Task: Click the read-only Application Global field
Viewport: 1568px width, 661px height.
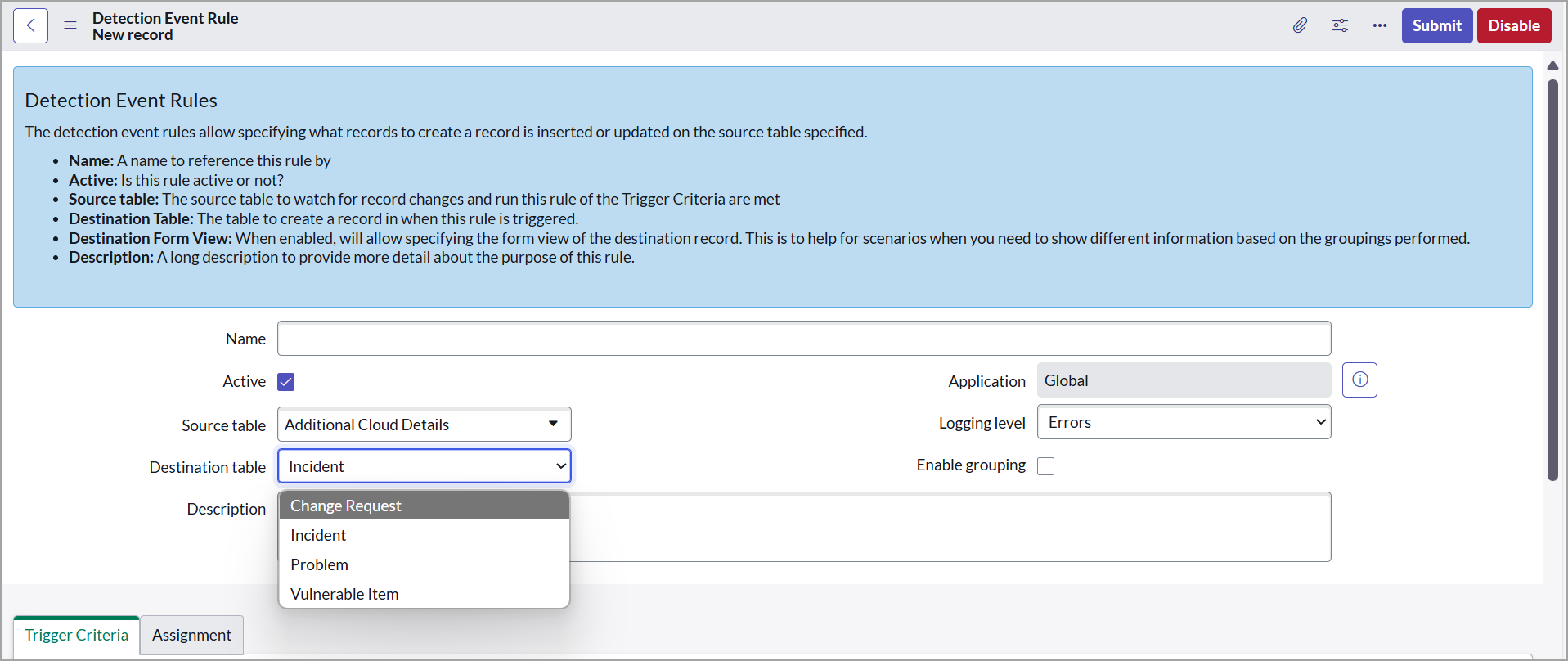Action: (1184, 380)
